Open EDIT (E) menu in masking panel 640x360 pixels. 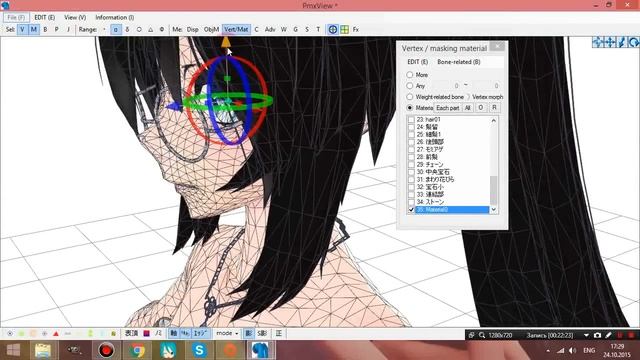[418, 62]
